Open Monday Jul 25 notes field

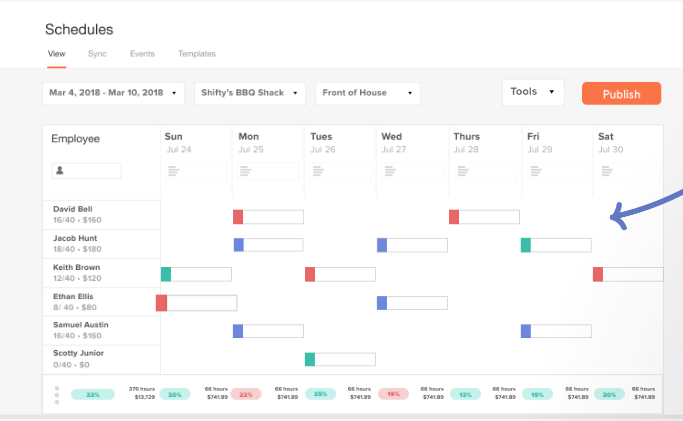268,171
